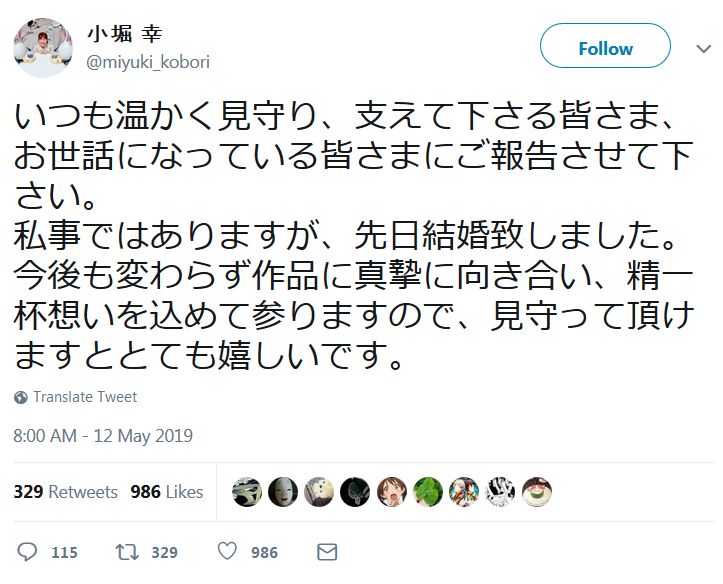The width and height of the screenshot is (723, 584).
Task: Open the tweet options chevron dropdown
Action: (703, 48)
